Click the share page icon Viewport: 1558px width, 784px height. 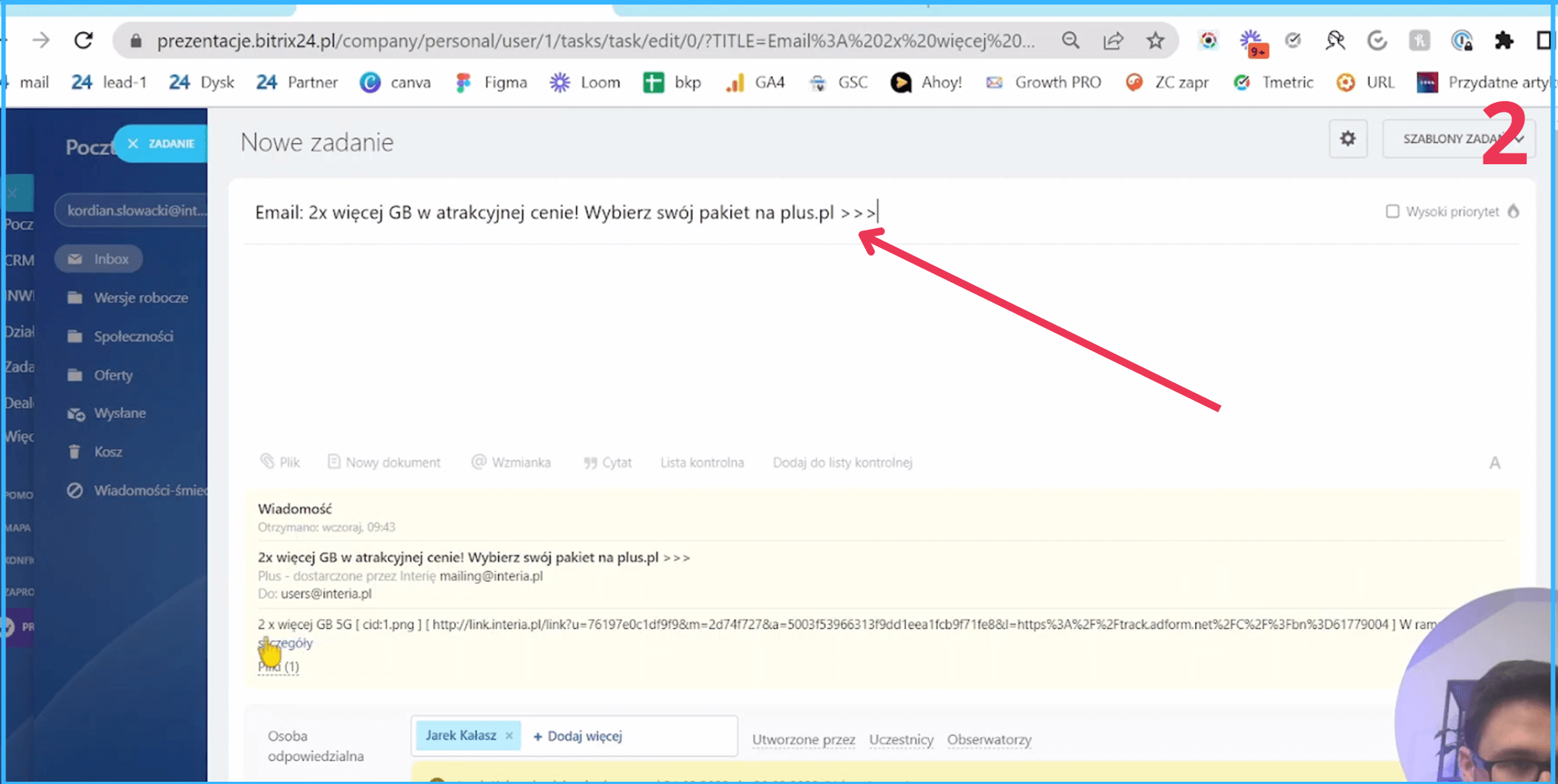pyautogui.click(x=1113, y=40)
